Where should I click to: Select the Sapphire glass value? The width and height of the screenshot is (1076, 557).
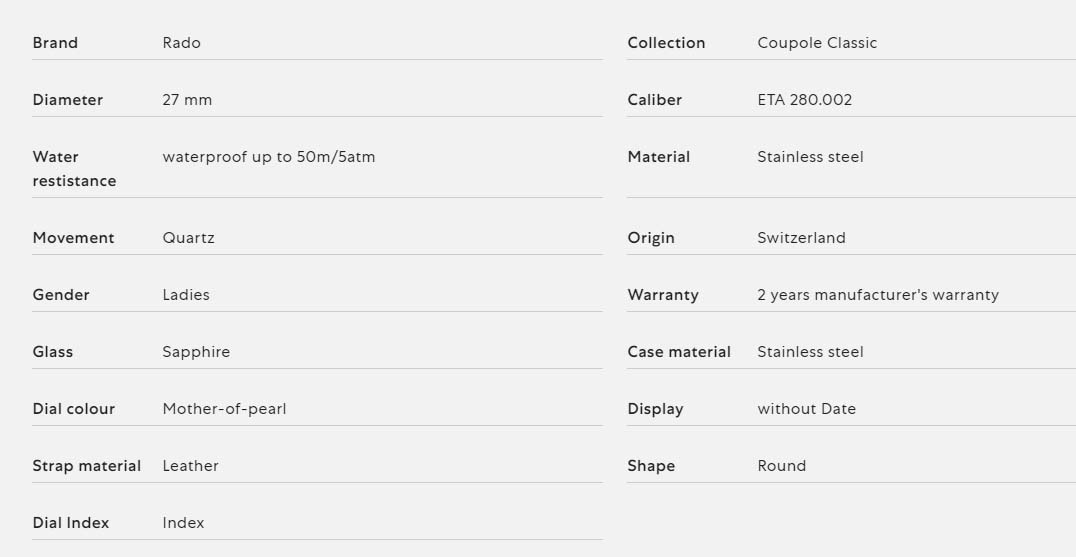click(x=196, y=352)
